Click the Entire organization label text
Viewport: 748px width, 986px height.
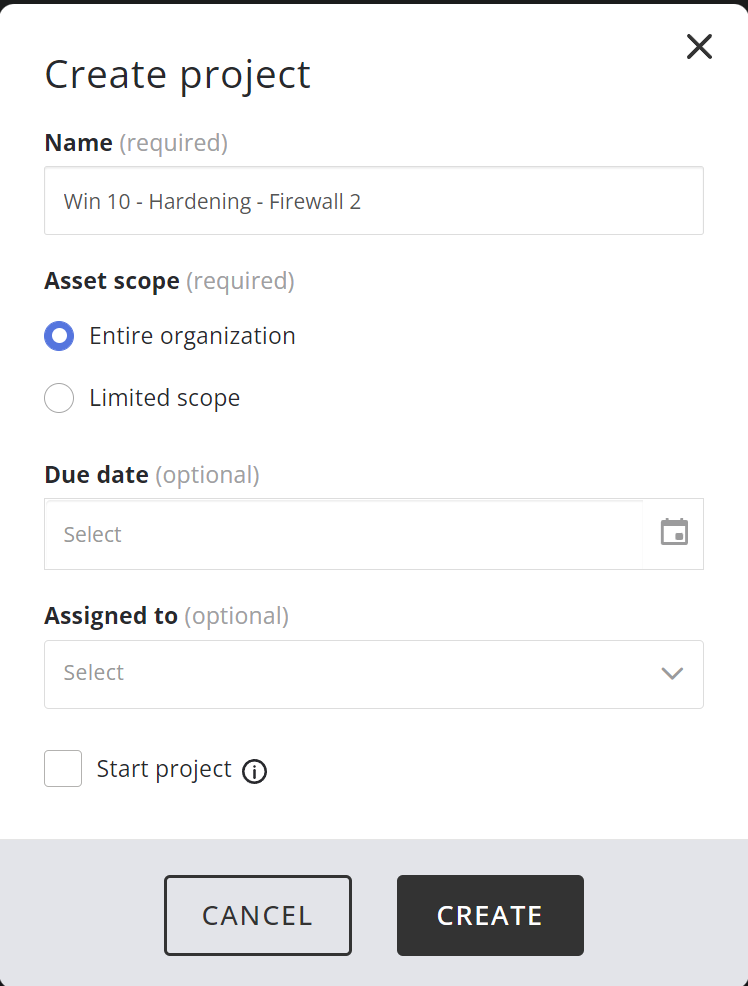click(192, 336)
